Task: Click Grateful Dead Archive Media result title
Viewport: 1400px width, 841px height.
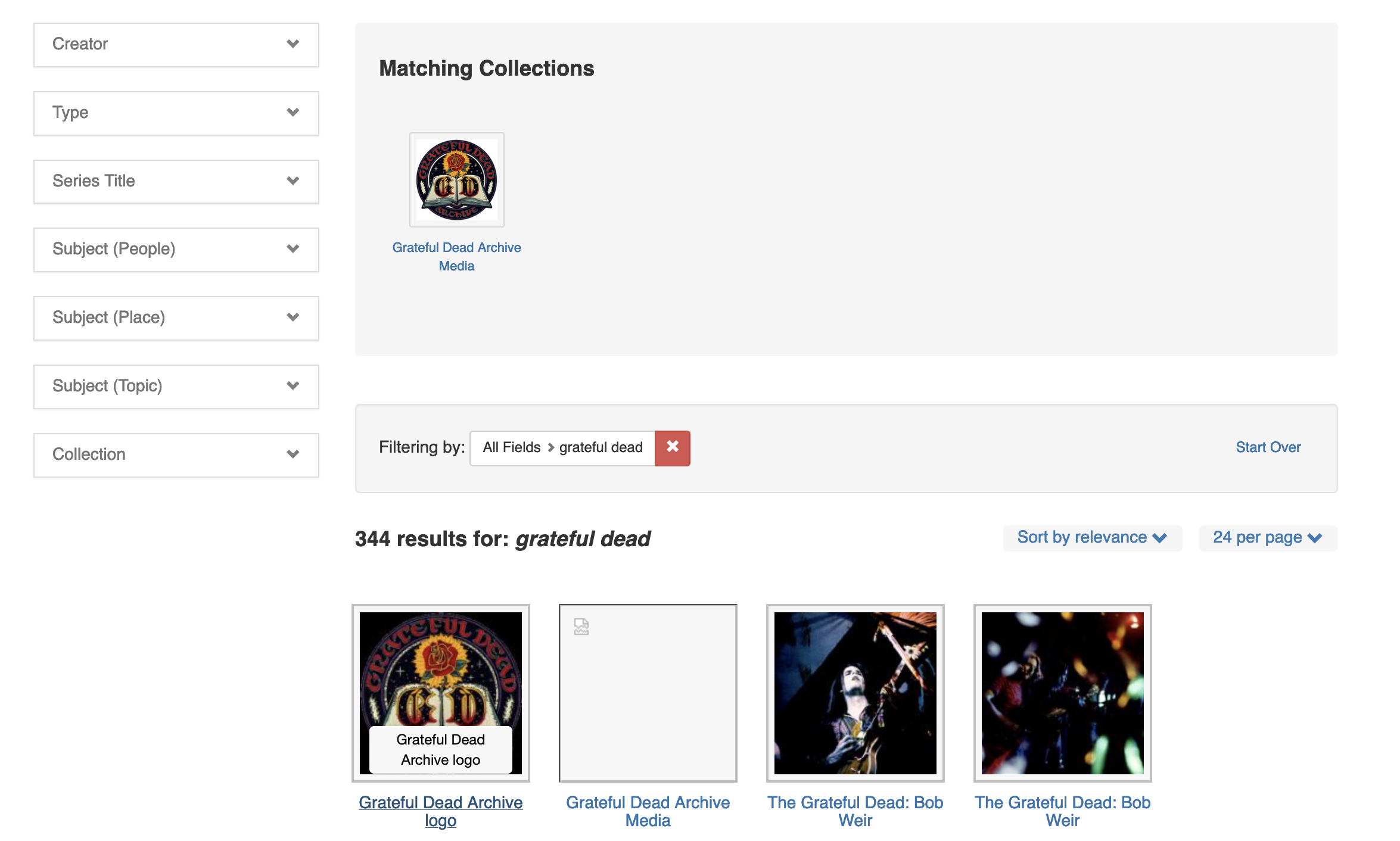Action: [x=648, y=811]
